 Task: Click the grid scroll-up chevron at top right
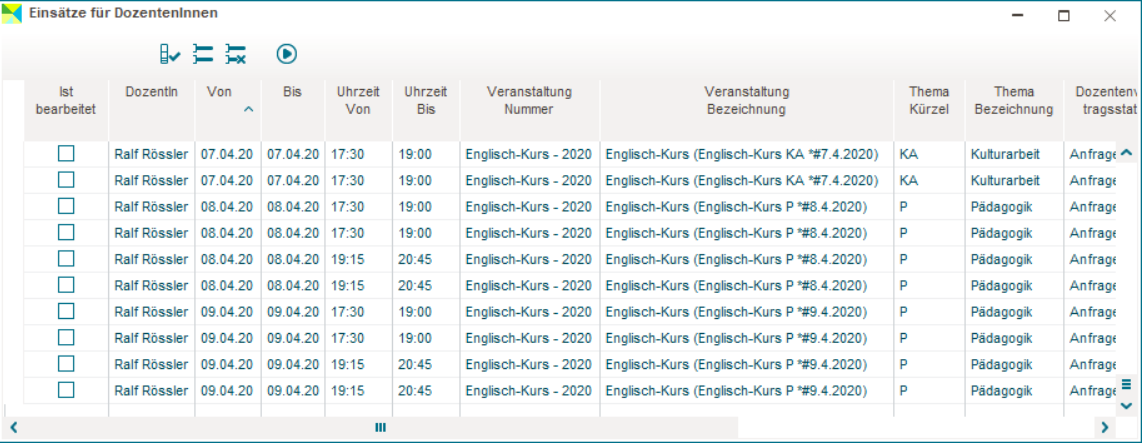pyautogui.click(x=1126, y=153)
